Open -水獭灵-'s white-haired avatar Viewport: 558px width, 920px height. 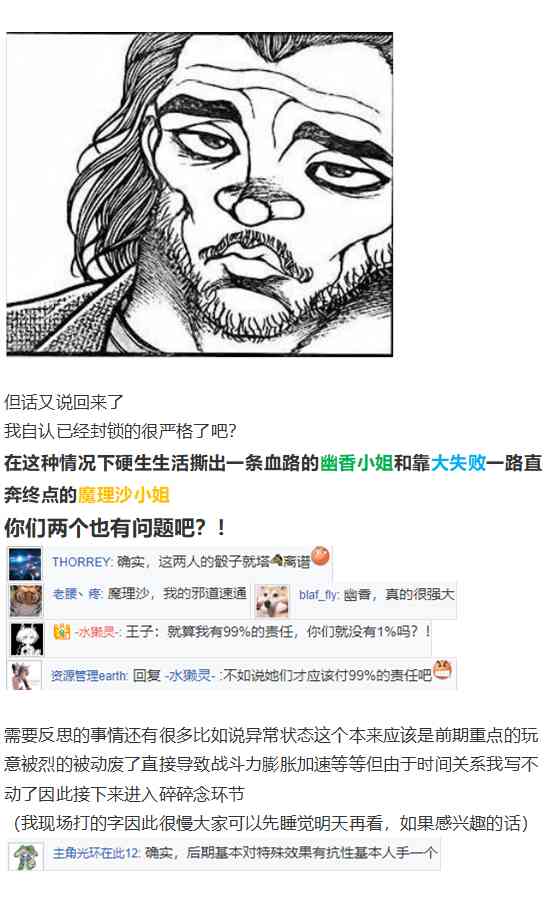[27, 639]
